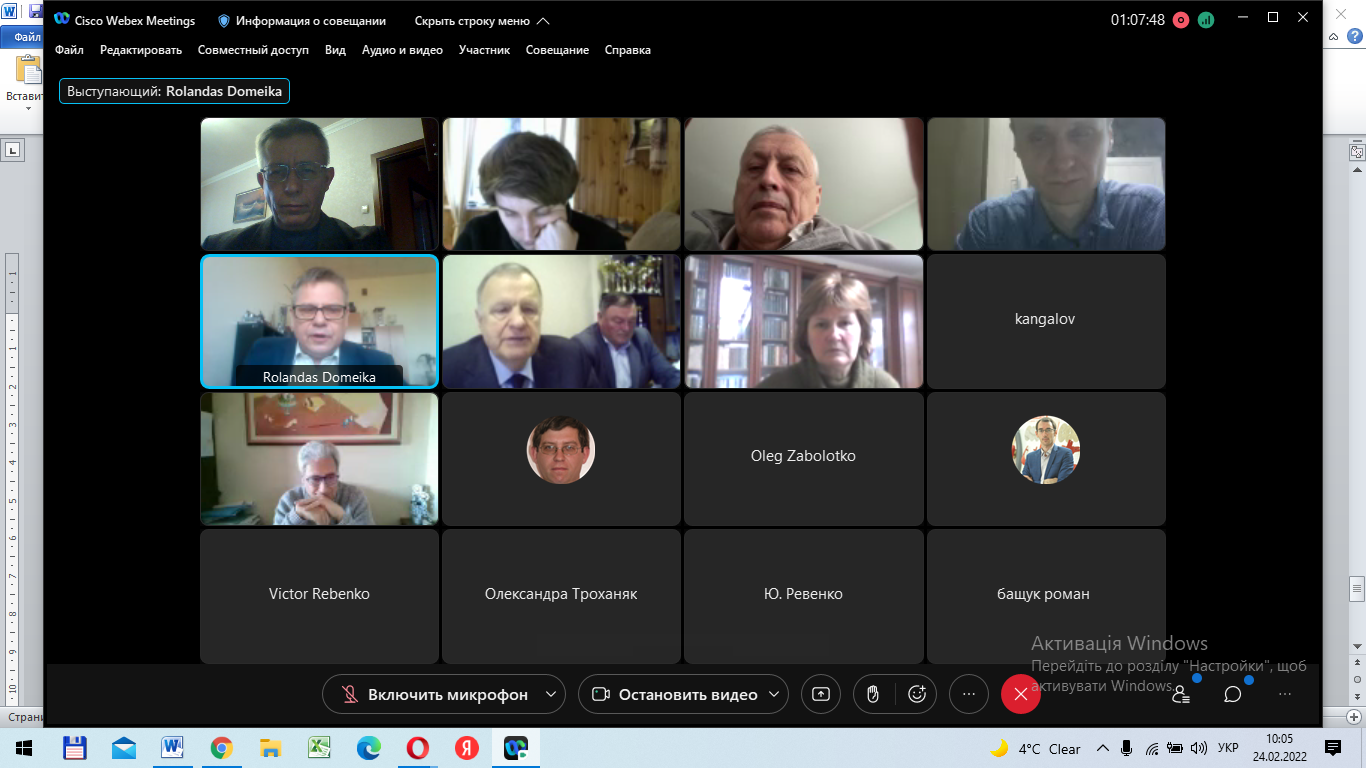The height and width of the screenshot is (768, 1366).
Task: Select the Ю. Ревенко tile
Action: (804, 595)
